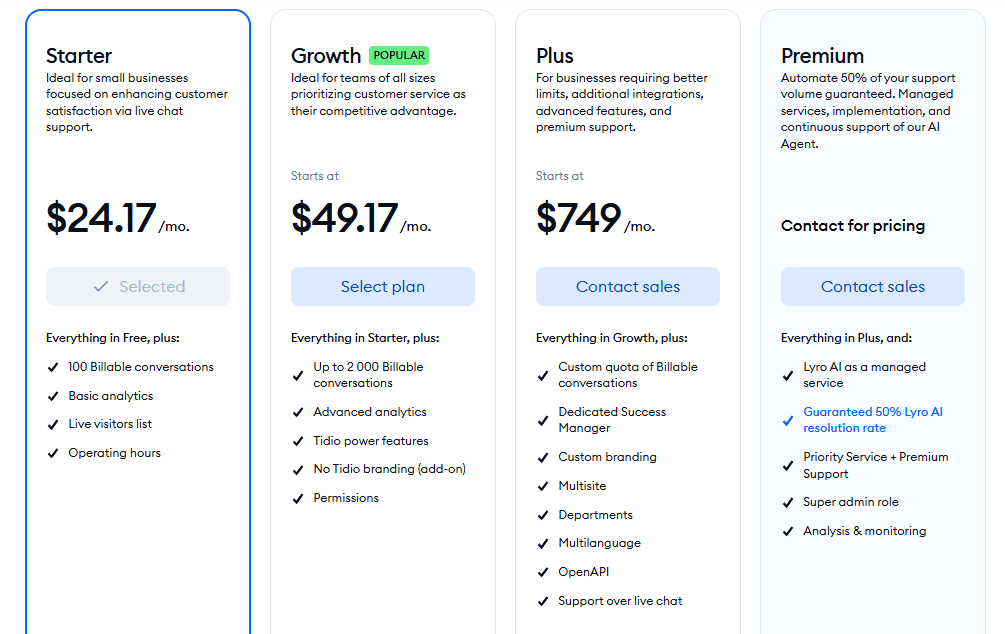This screenshot has height=634, width=1005.
Task: Click checkmark beside Live visitors list
Action: 53,425
